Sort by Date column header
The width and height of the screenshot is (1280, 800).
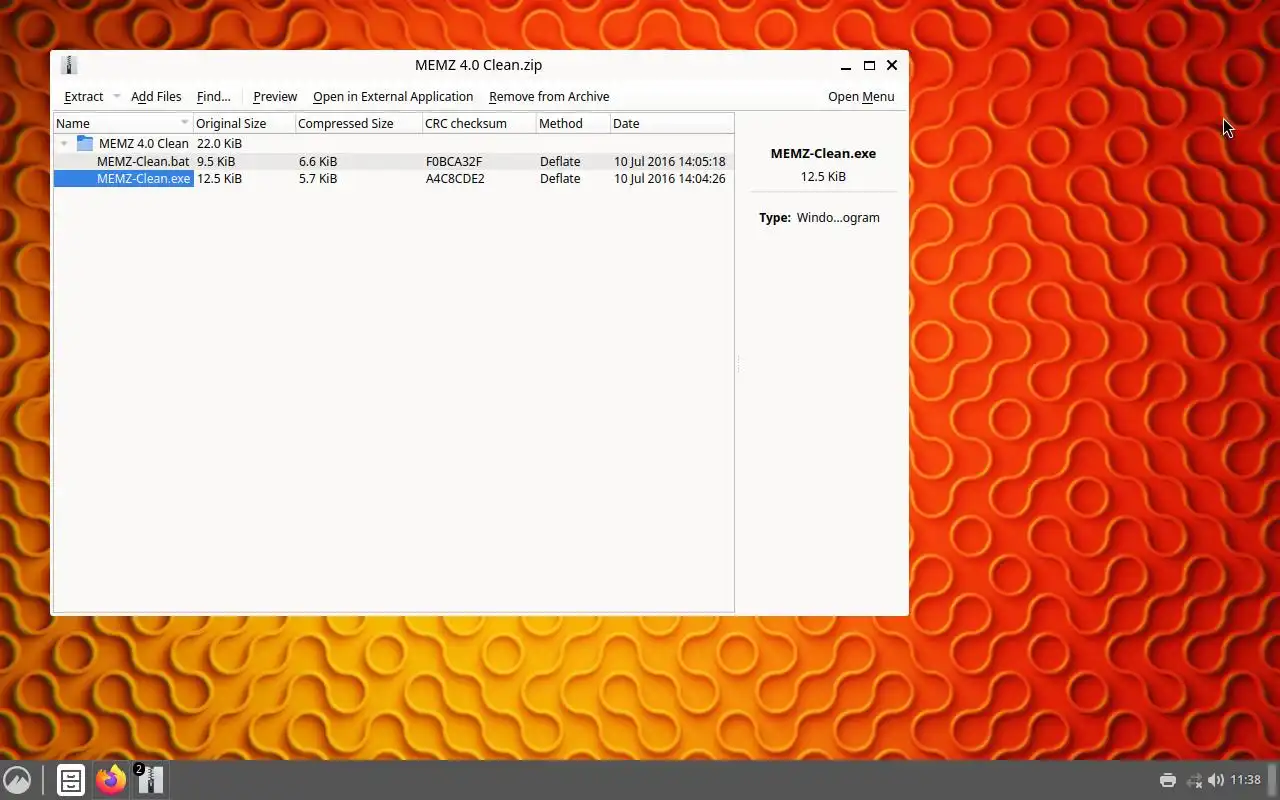tap(672, 123)
